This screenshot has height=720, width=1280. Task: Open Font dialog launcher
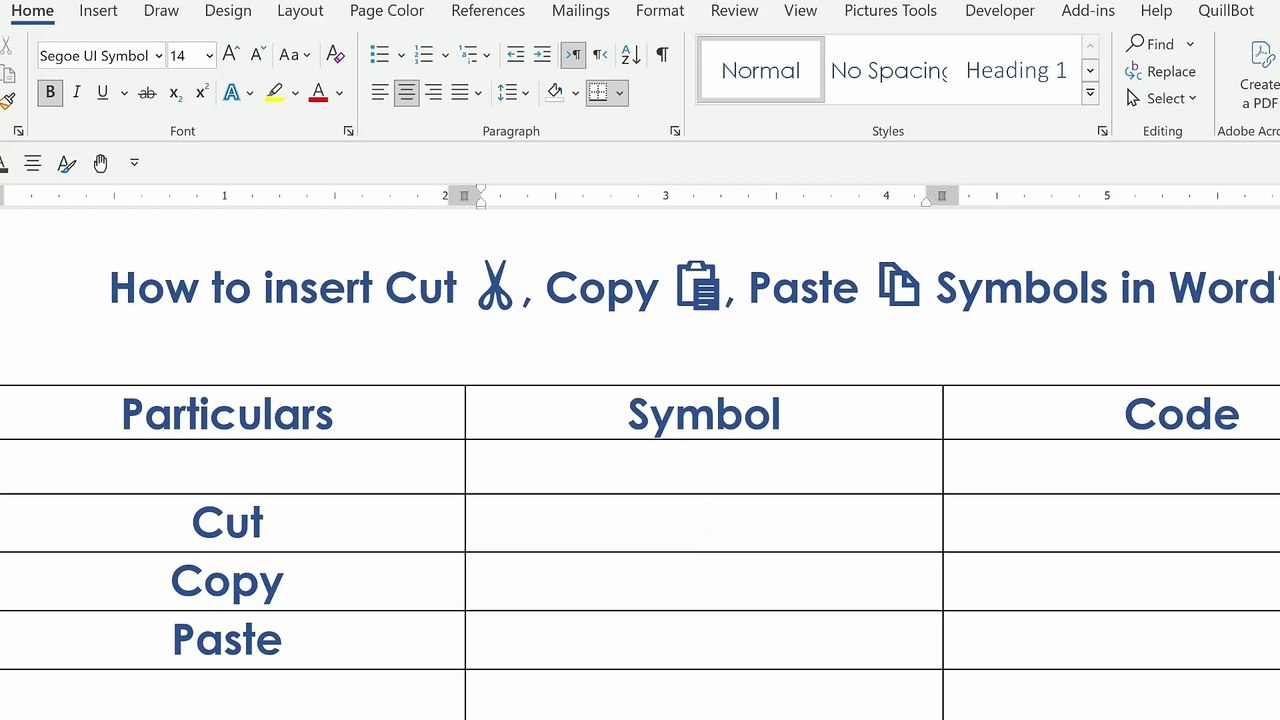click(348, 131)
